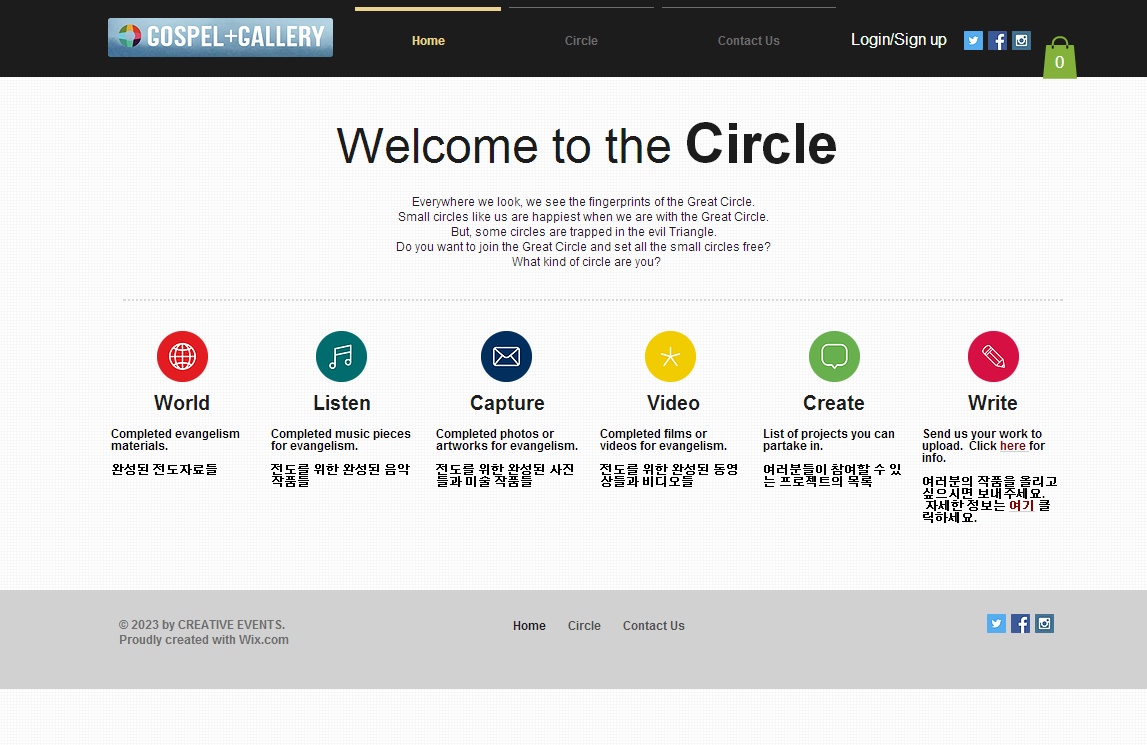Screen dimensions: 1147x745
Task: Open the Instagram icon in the footer
Action: tap(1044, 624)
